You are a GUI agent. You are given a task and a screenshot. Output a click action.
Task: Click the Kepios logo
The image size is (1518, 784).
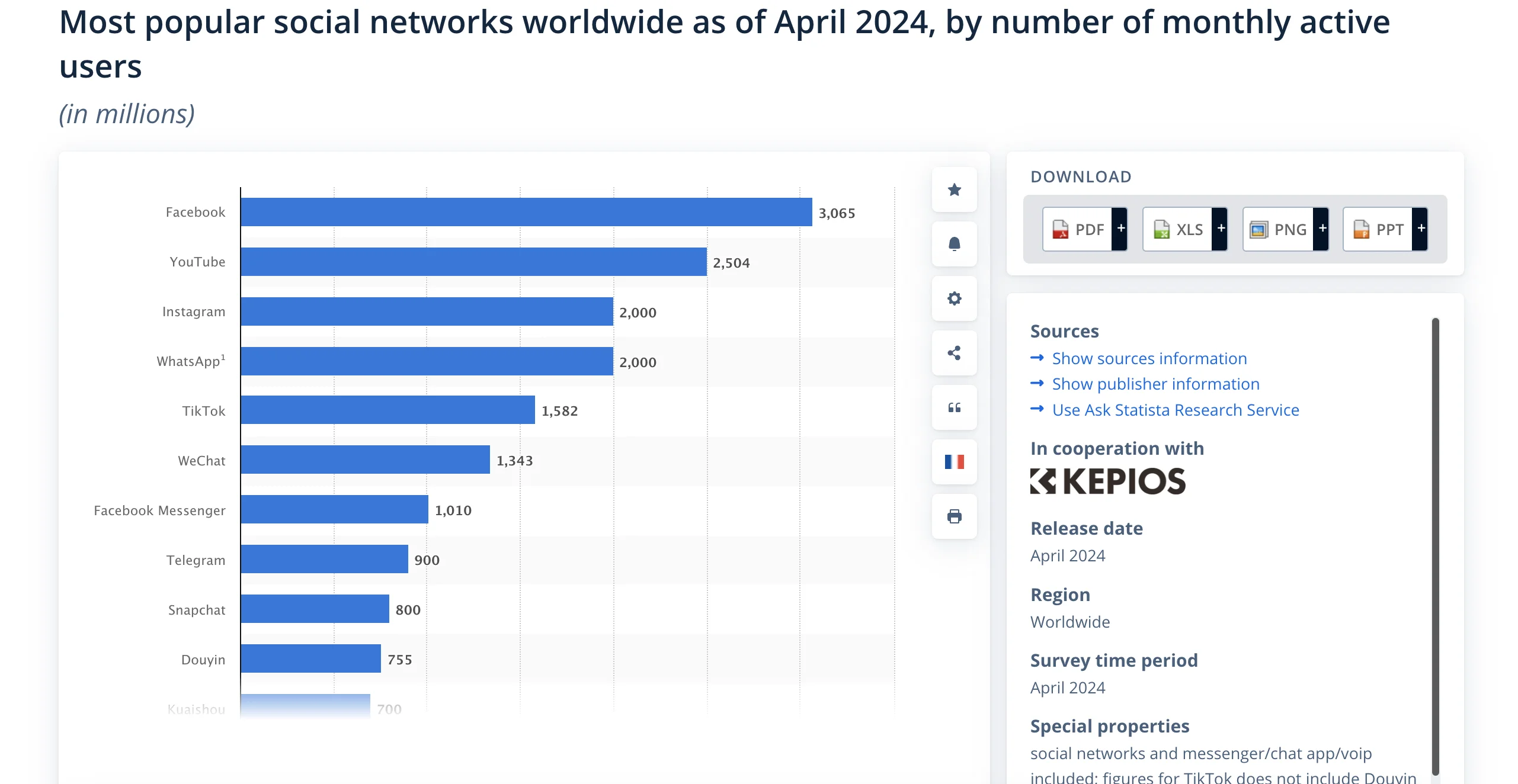coord(1108,481)
